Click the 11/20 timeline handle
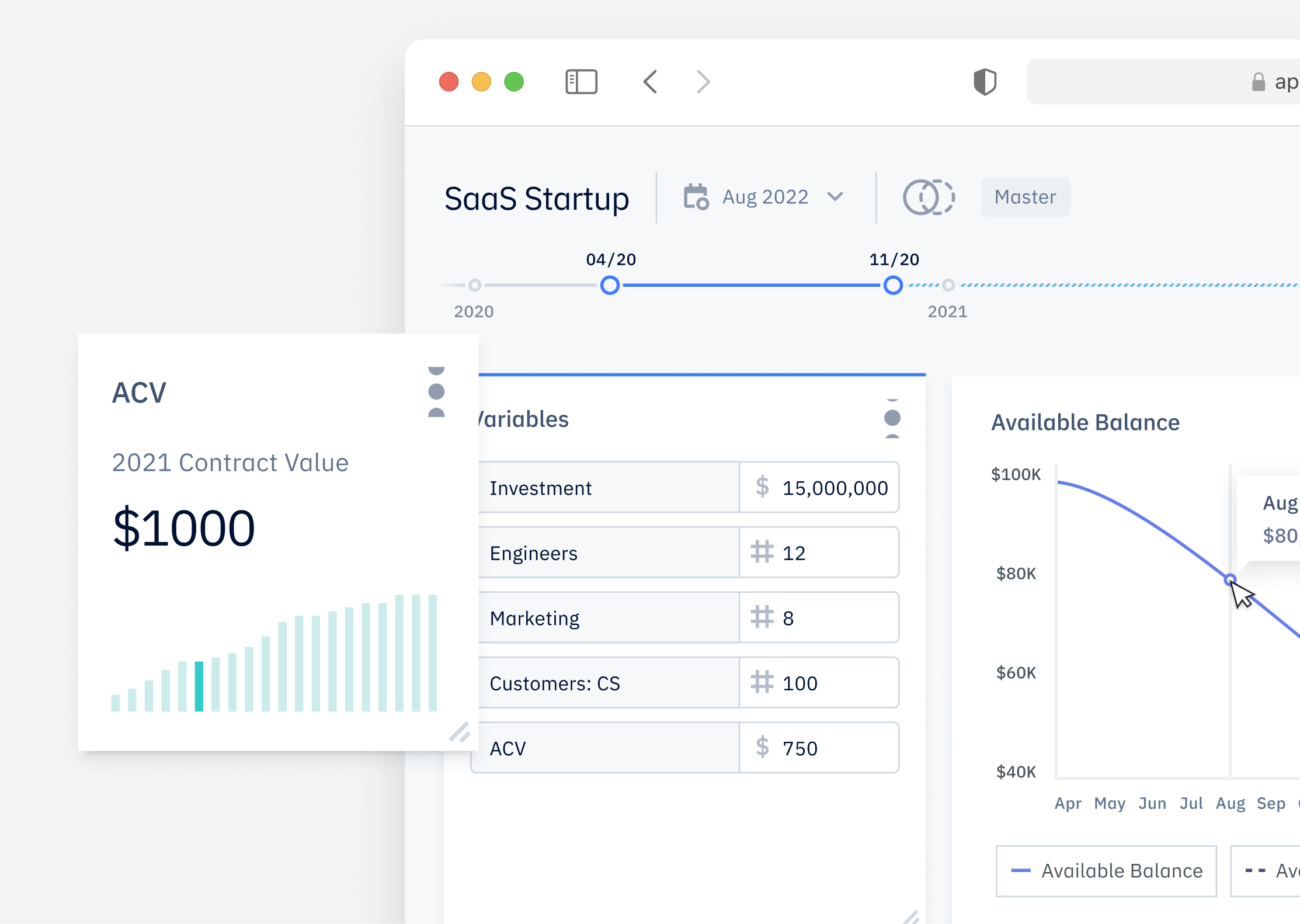This screenshot has width=1300, height=924. pos(892,286)
